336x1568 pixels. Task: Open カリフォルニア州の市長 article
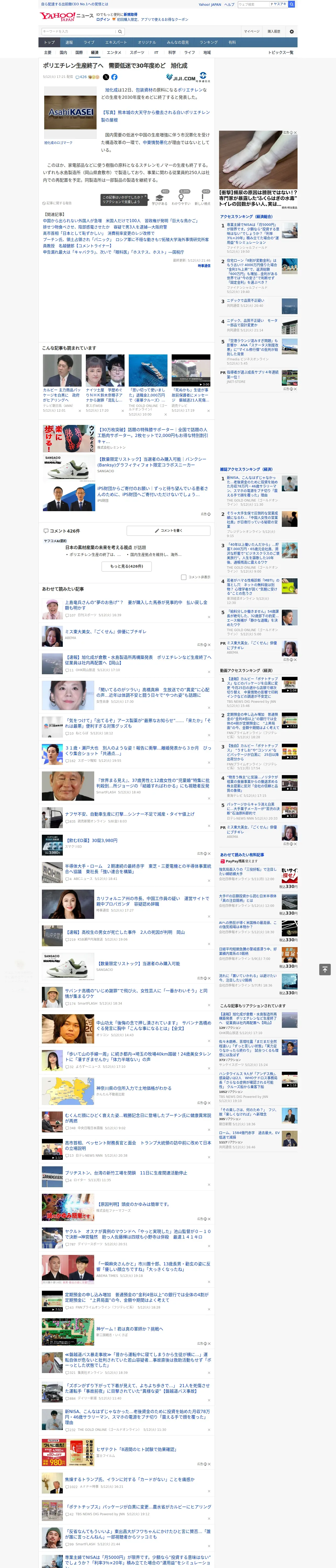153,902
